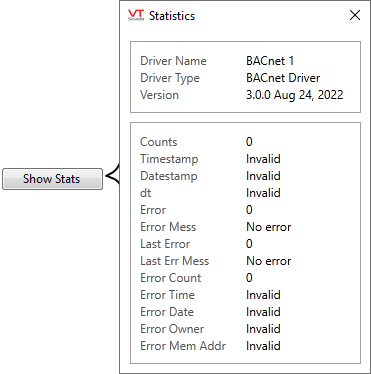Screen dimensions: 371x374
Task: Click the Last Error label
Action: [165, 244]
